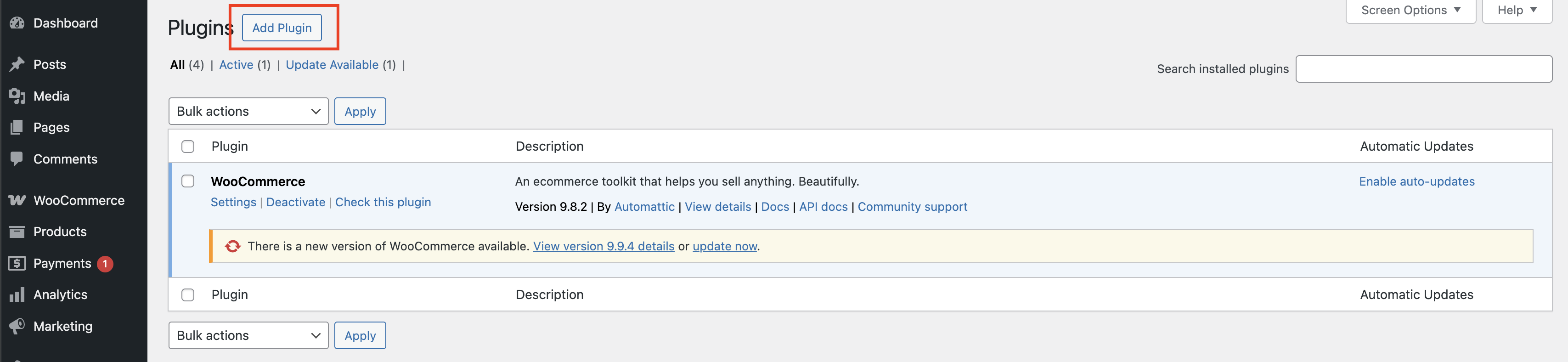Click the WooCommerce logo icon in sidebar

tap(17, 200)
